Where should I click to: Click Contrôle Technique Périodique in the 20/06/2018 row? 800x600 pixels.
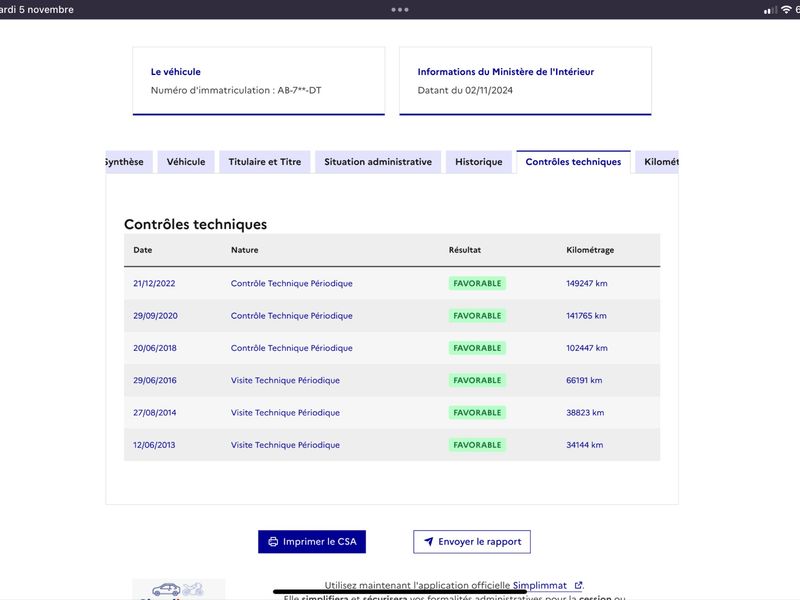pos(292,348)
